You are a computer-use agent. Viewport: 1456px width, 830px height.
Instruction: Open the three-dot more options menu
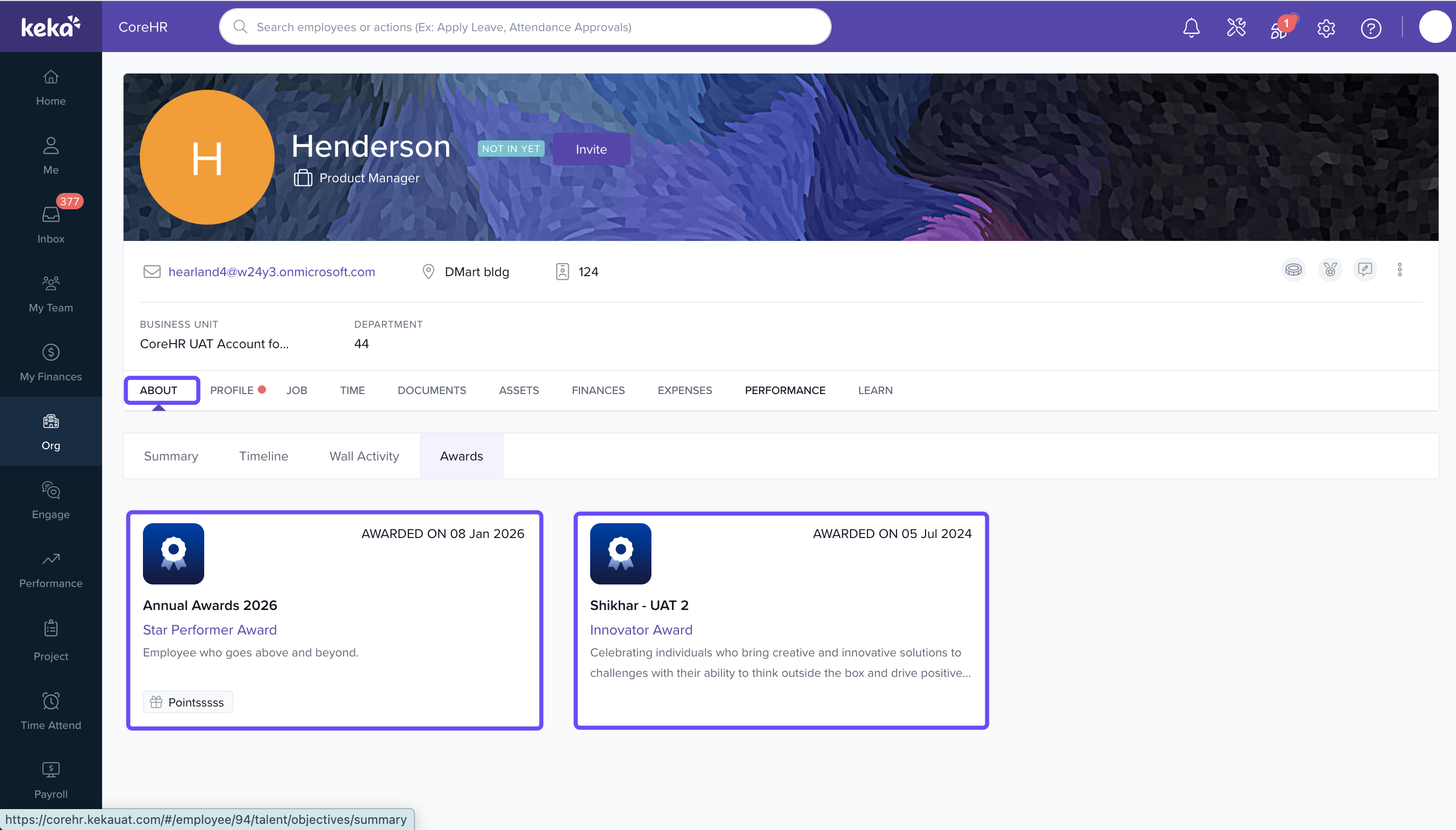point(1399,270)
